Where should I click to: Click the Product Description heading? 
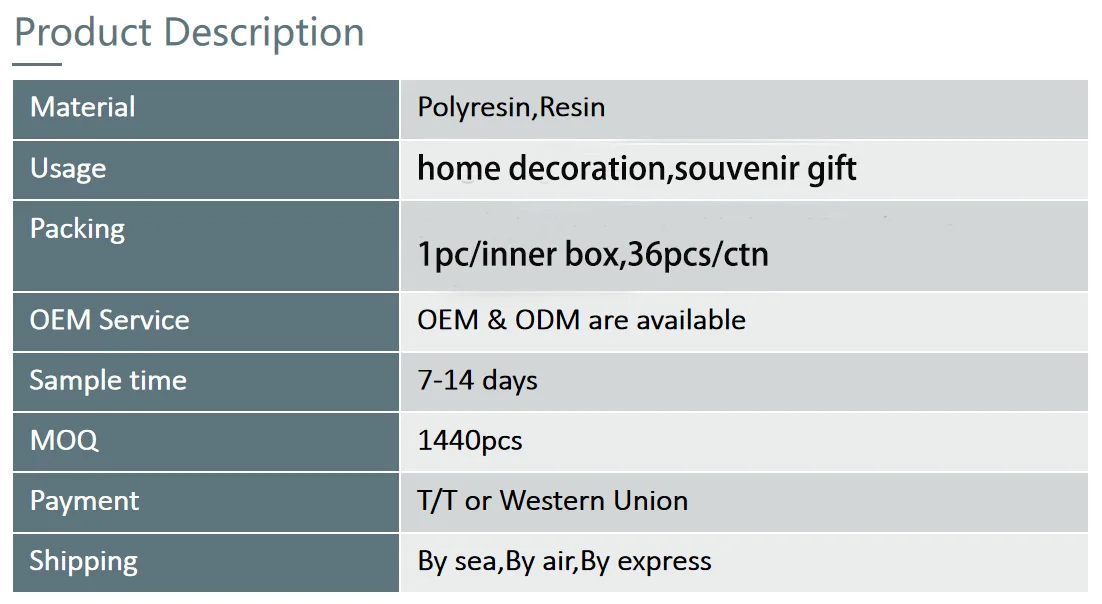point(189,32)
